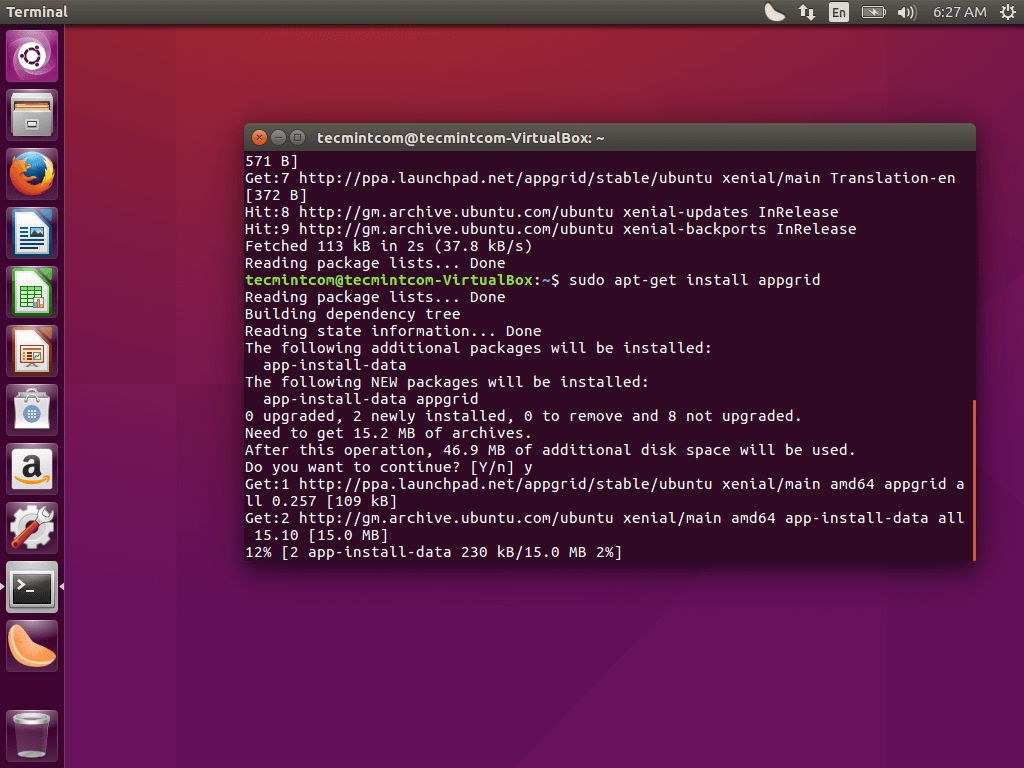
Task: Launch Clementine music player
Action: [31, 645]
